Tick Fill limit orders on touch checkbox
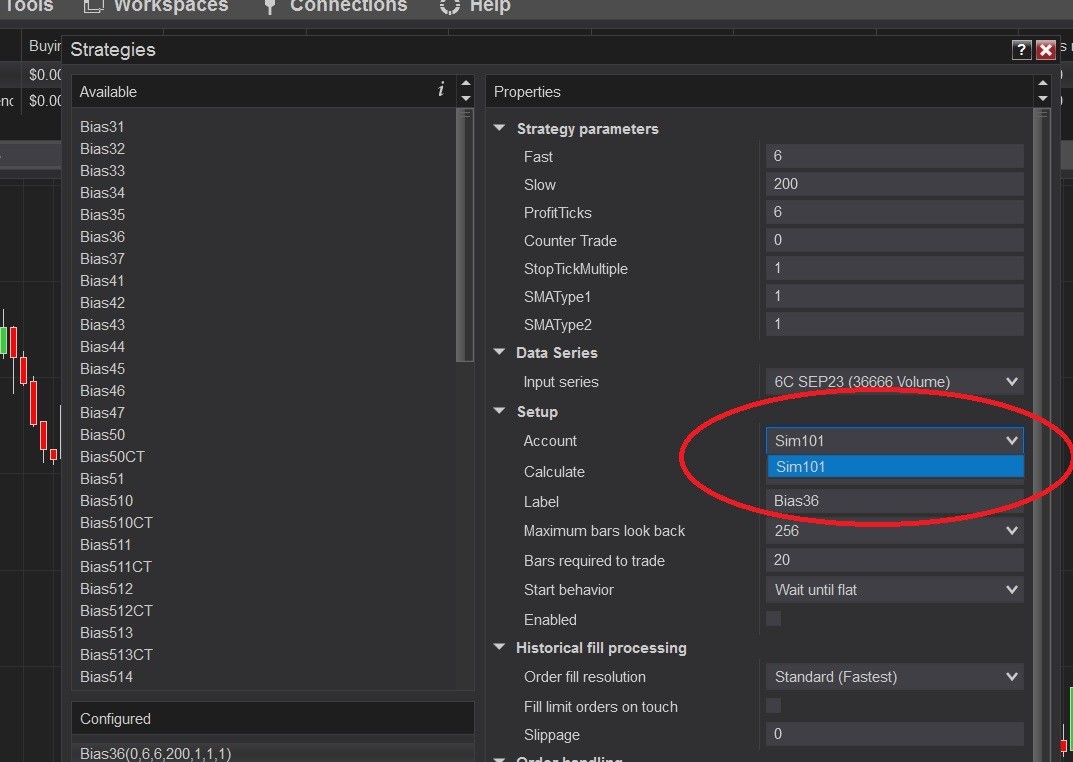 pyautogui.click(x=773, y=705)
